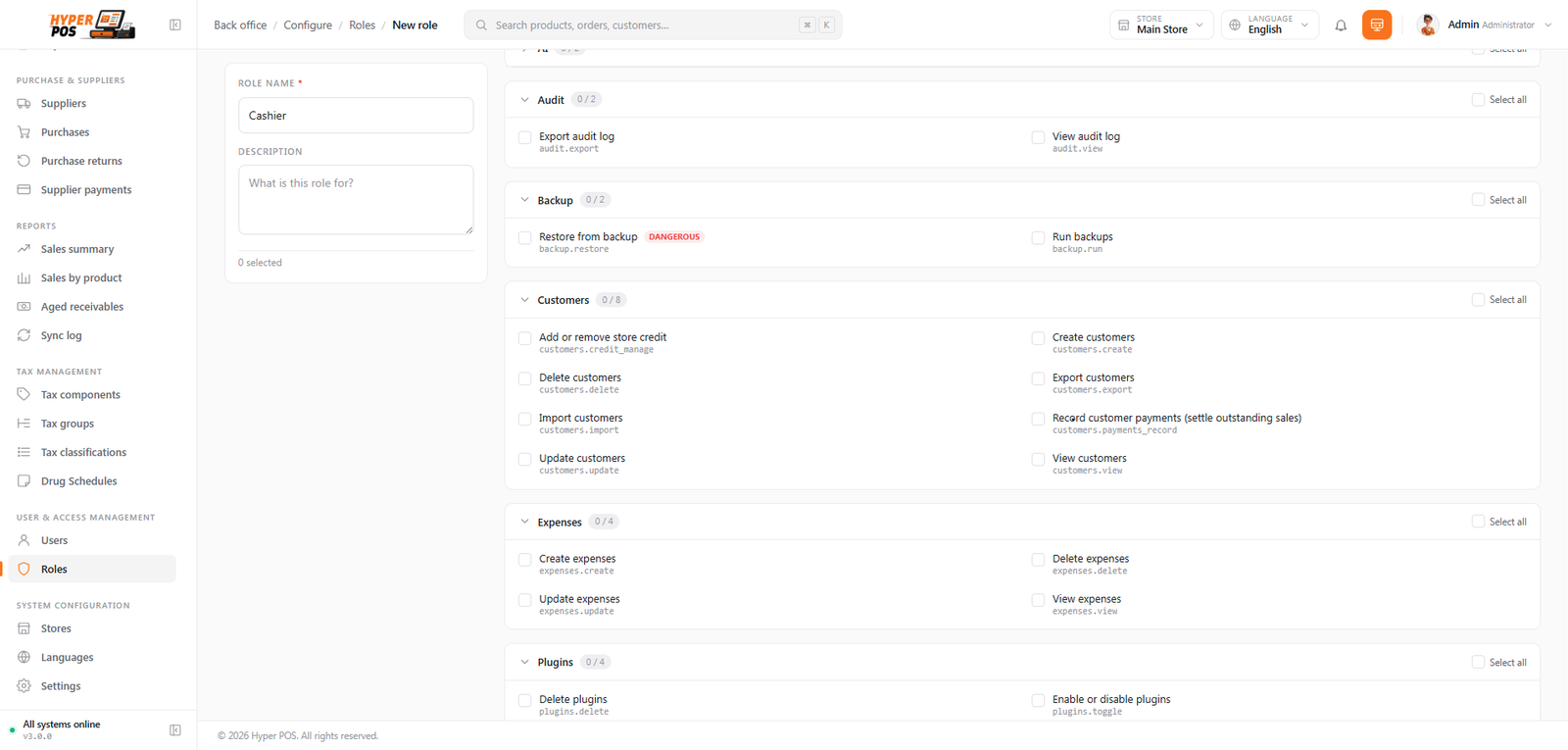Image resolution: width=1568 pixels, height=750 pixels.
Task: Open the English language dropdown
Action: click(x=1270, y=25)
